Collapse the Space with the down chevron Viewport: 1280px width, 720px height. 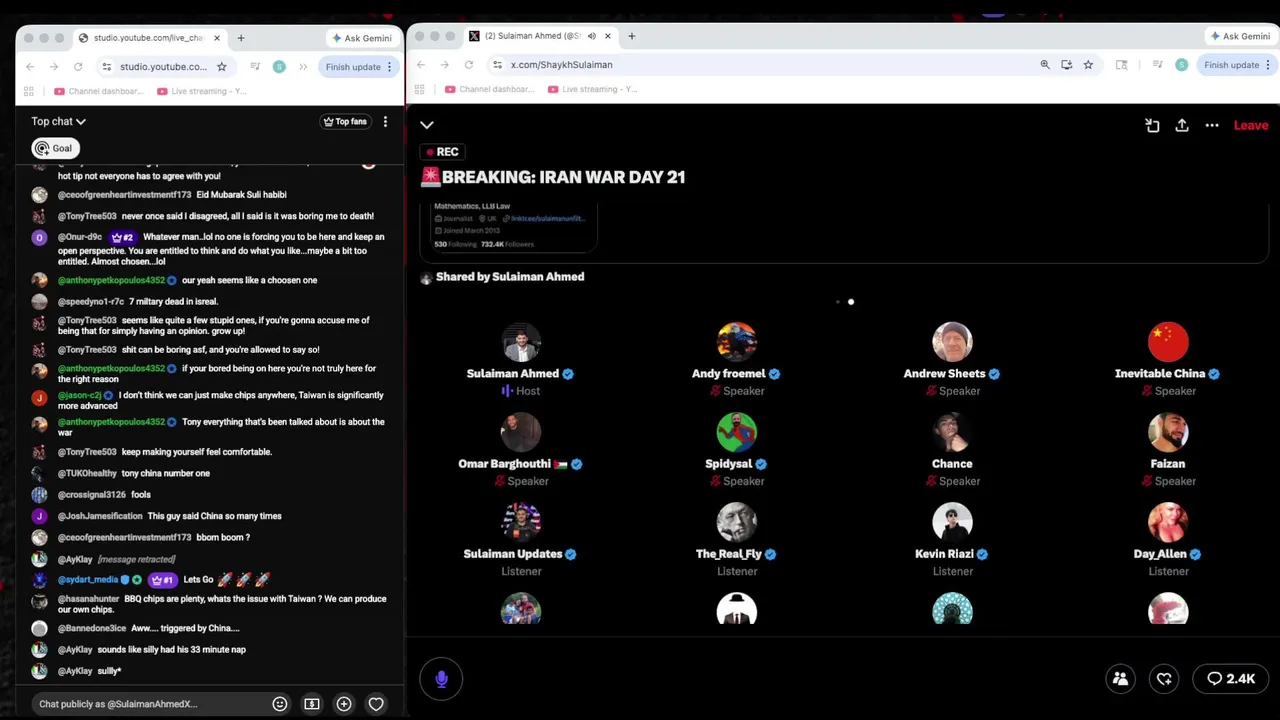[x=427, y=125]
